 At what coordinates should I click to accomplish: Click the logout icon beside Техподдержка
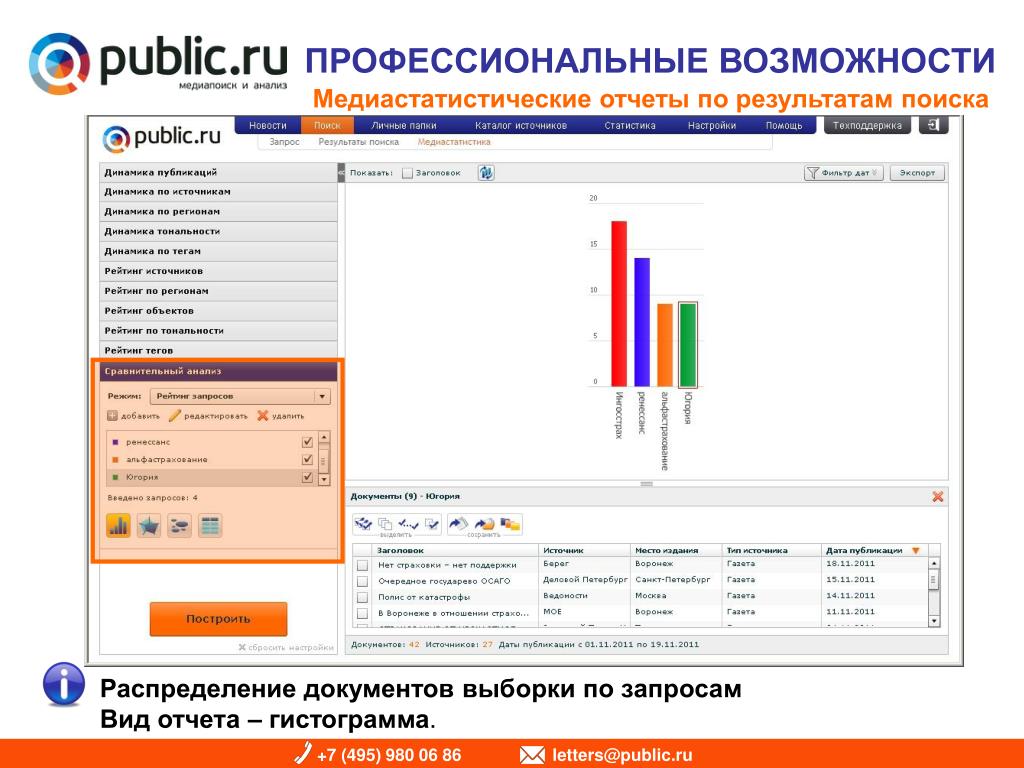933,125
